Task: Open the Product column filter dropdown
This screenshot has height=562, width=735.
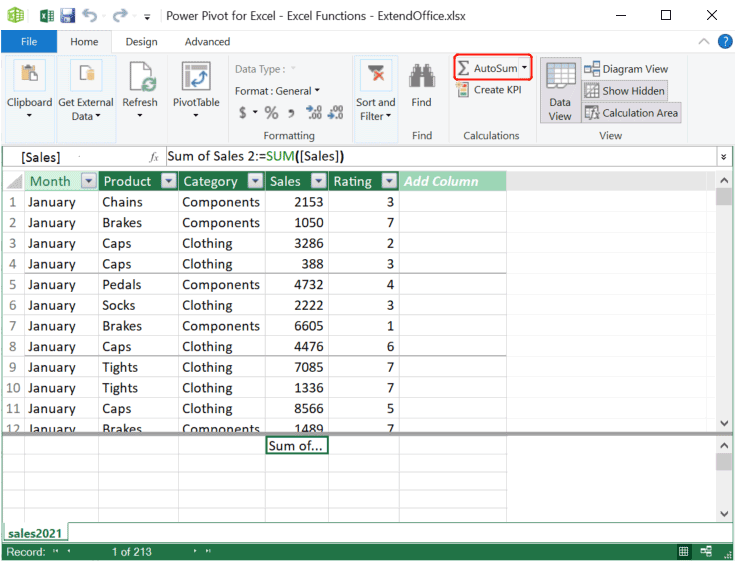Action: 168,181
